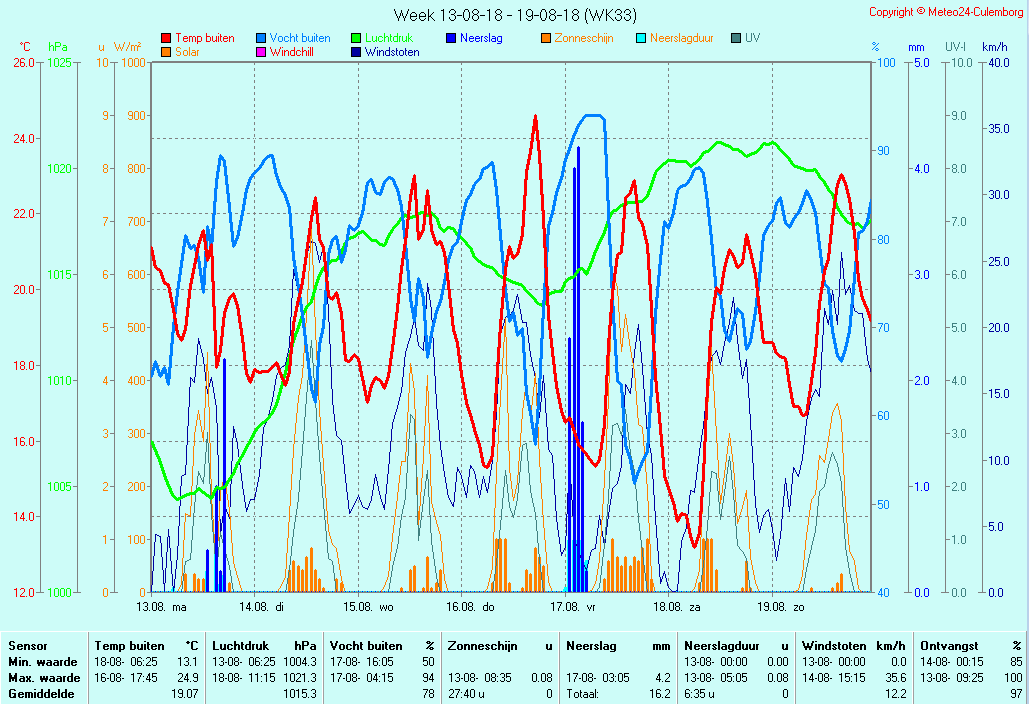Click the orange Zonneschijn legend swatch
This screenshot has height=704, width=1029.
546,38
